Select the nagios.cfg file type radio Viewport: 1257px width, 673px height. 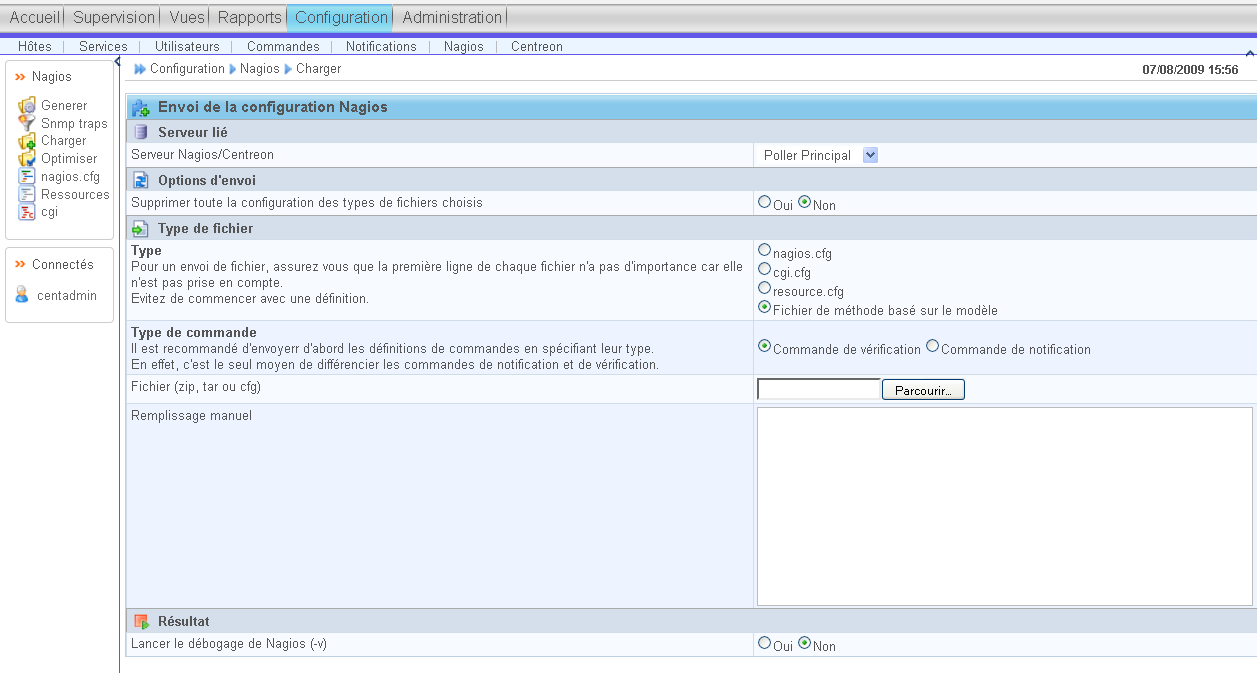(765, 251)
